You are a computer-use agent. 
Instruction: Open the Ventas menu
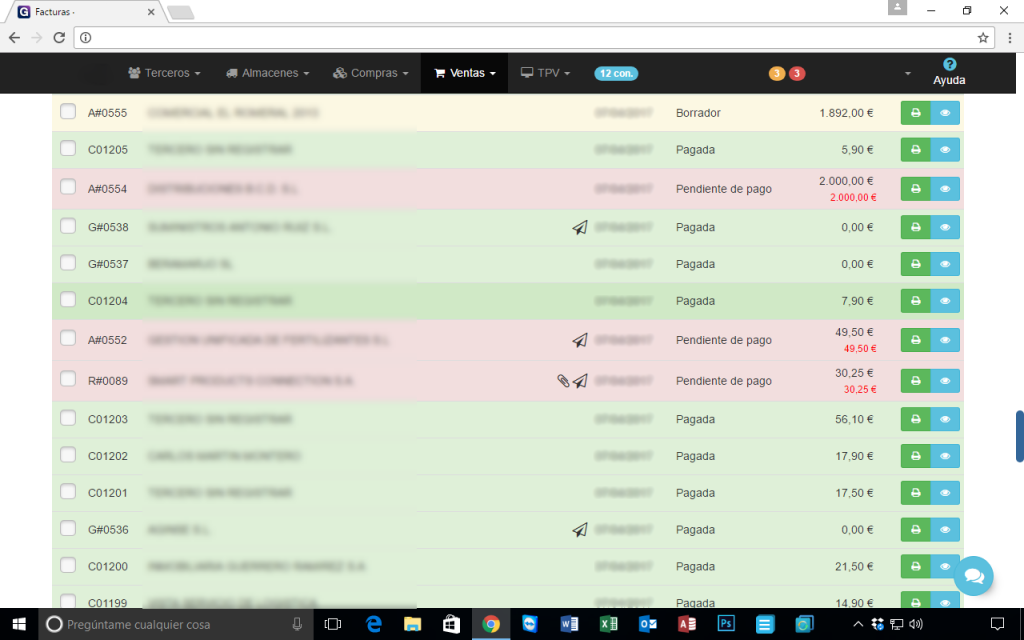(x=465, y=73)
